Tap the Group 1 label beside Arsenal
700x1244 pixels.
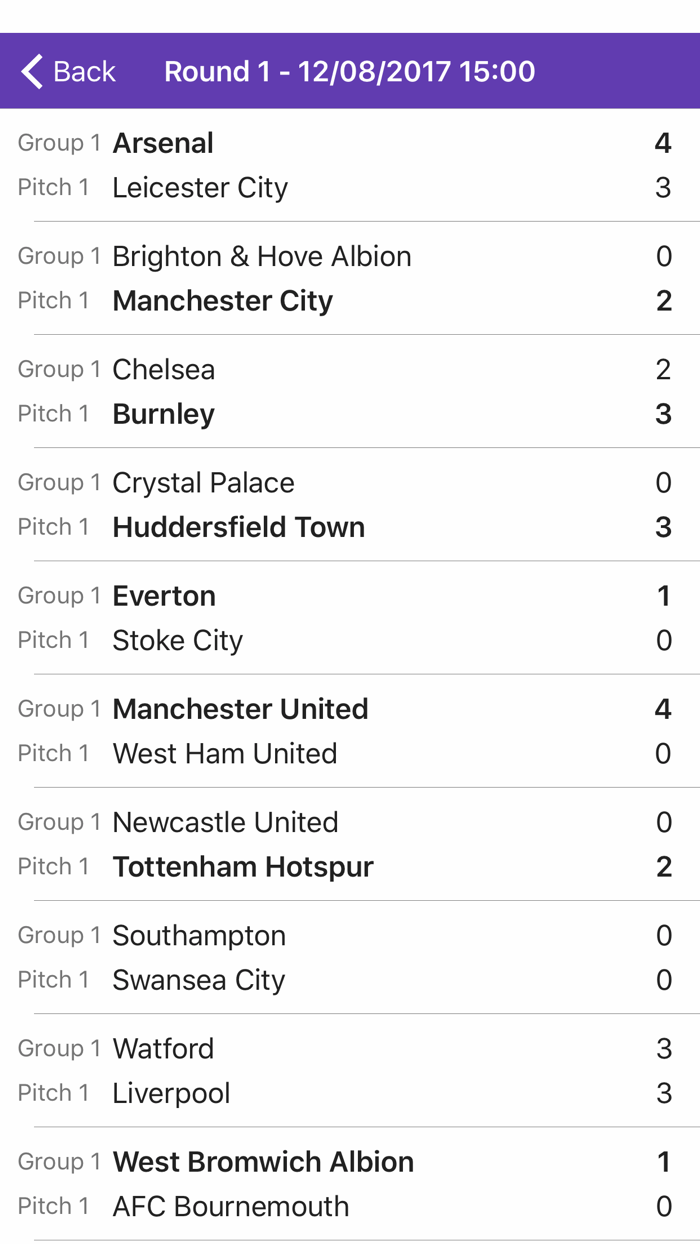coord(58,143)
